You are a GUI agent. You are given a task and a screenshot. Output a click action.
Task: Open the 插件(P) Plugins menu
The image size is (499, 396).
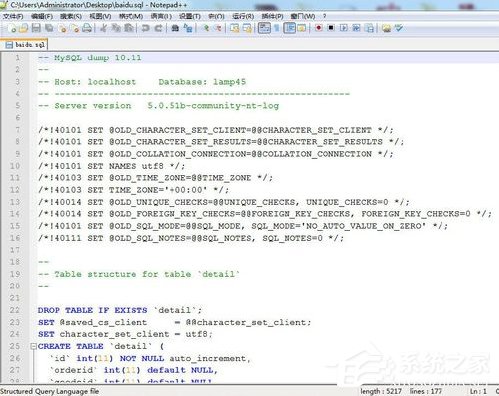[x=272, y=16]
